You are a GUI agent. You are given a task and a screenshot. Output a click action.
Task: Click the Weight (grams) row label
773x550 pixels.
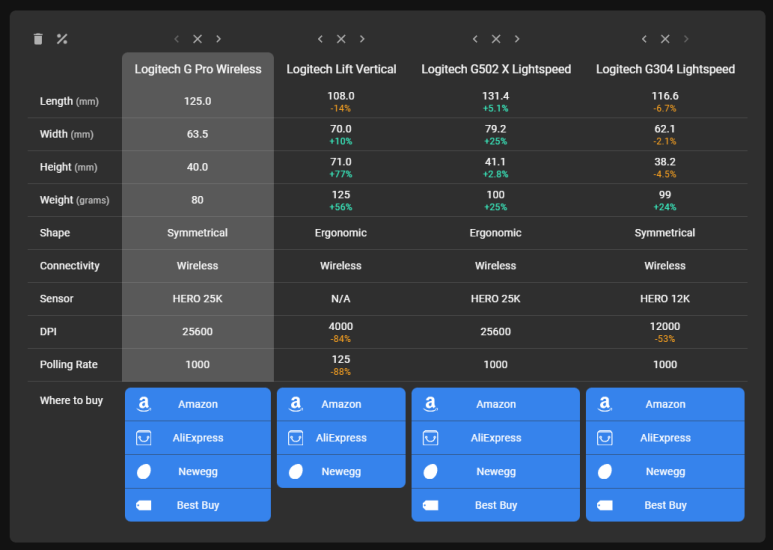(x=74, y=200)
